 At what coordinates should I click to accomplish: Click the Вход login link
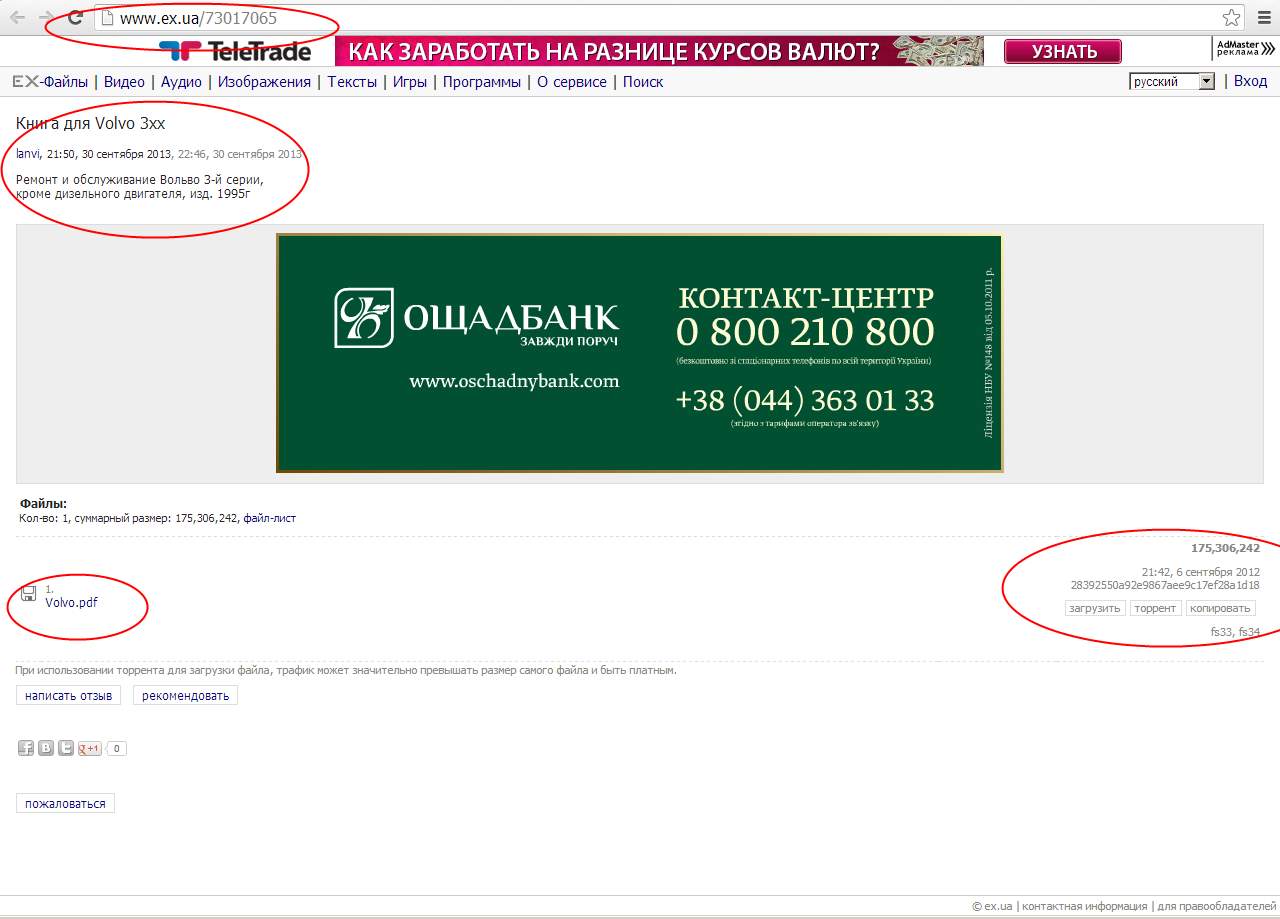pyautogui.click(x=1250, y=81)
